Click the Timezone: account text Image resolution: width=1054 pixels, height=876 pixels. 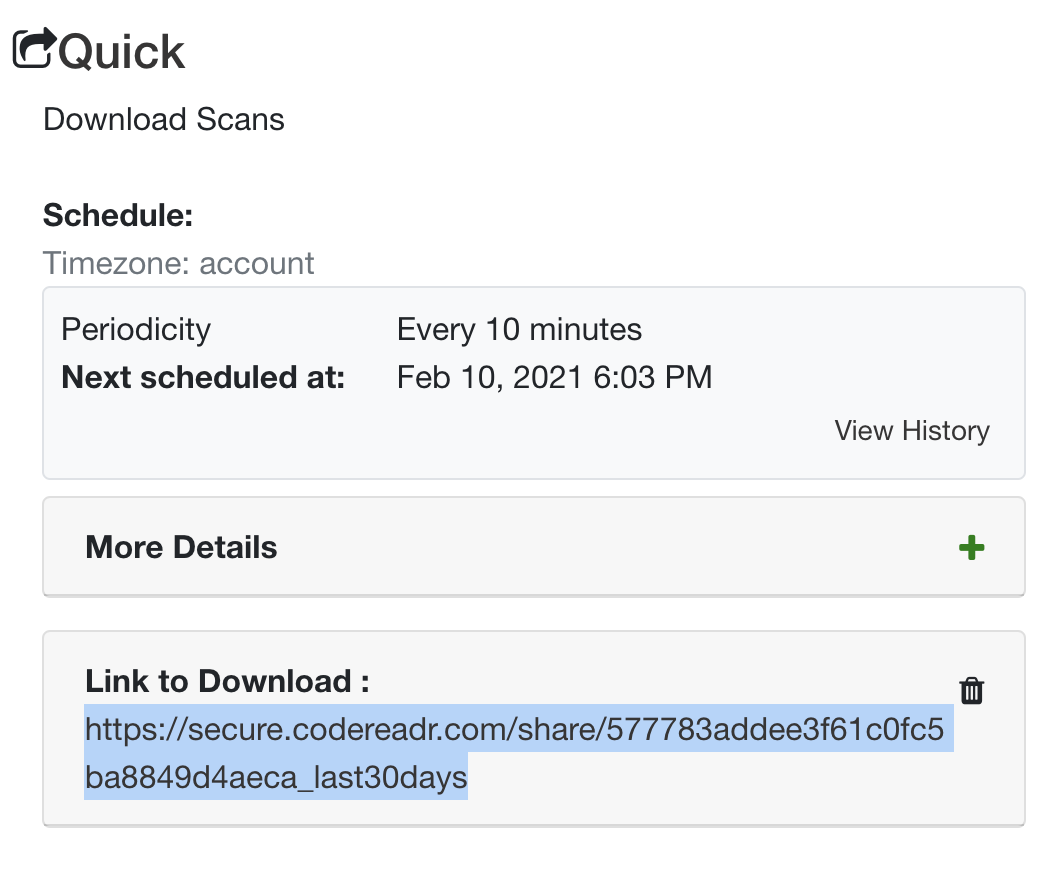(x=178, y=263)
